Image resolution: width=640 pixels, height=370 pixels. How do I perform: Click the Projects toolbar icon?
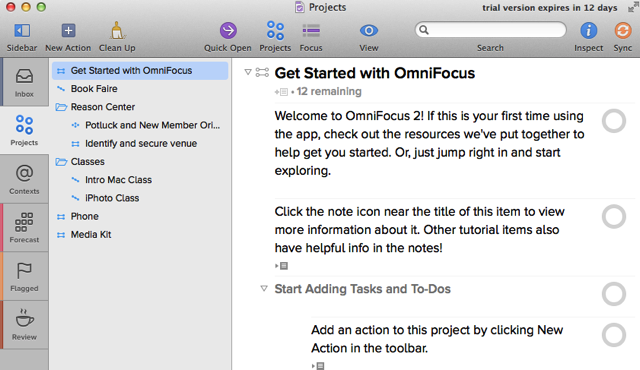click(275, 31)
